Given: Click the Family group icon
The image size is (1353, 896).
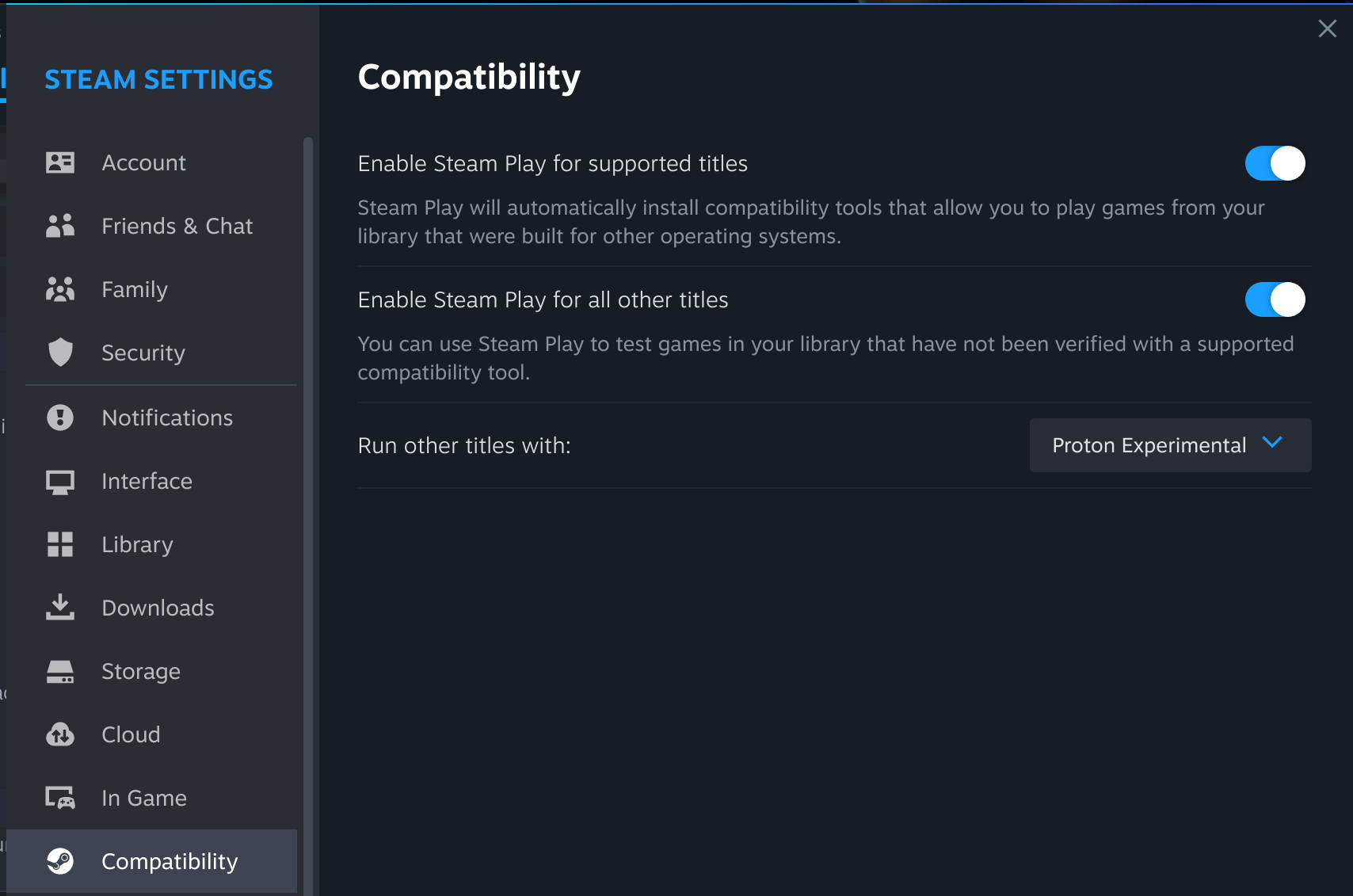Looking at the screenshot, I should point(60,289).
